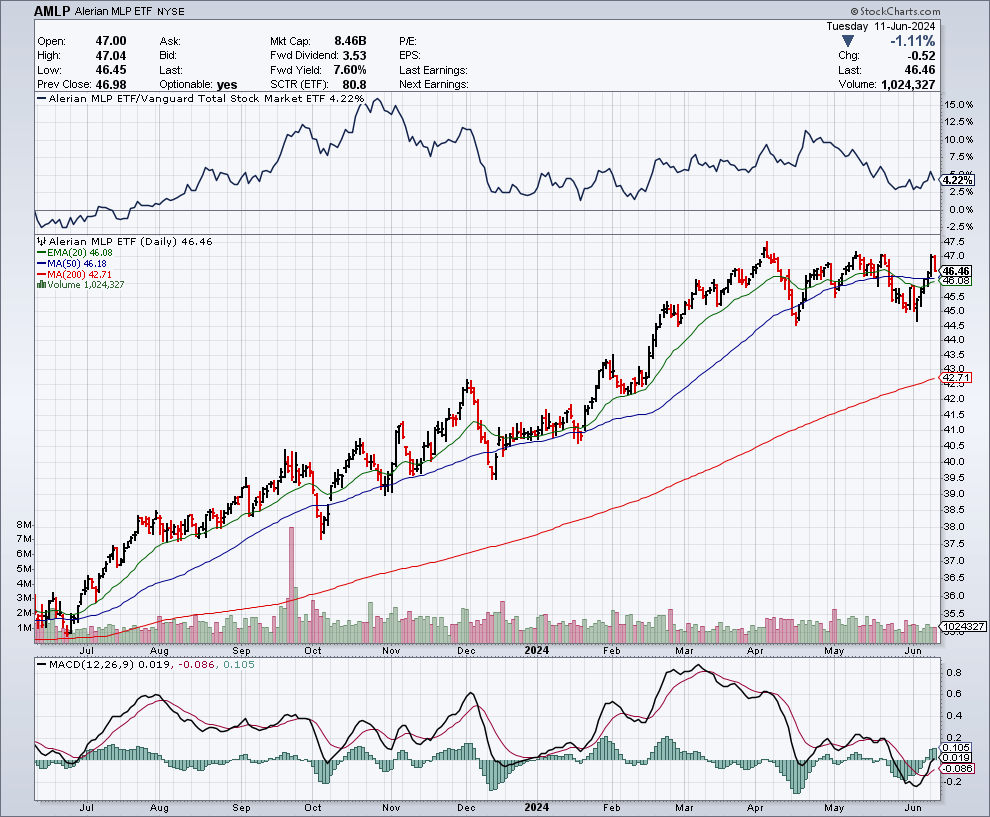990x817 pixels.
Task: Click the down triangle change indicator
Action: click(848, 41)
